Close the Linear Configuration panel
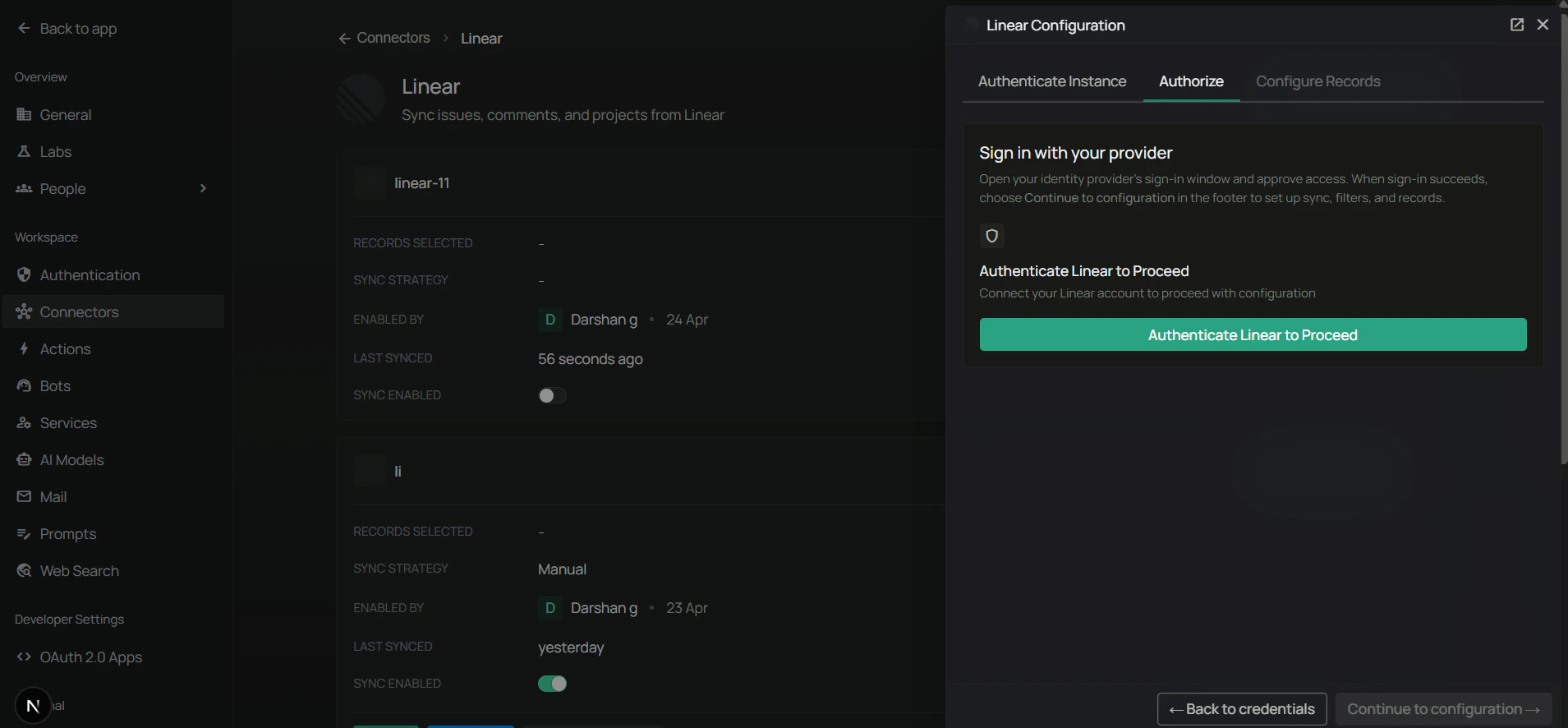 pos(1543,25)
